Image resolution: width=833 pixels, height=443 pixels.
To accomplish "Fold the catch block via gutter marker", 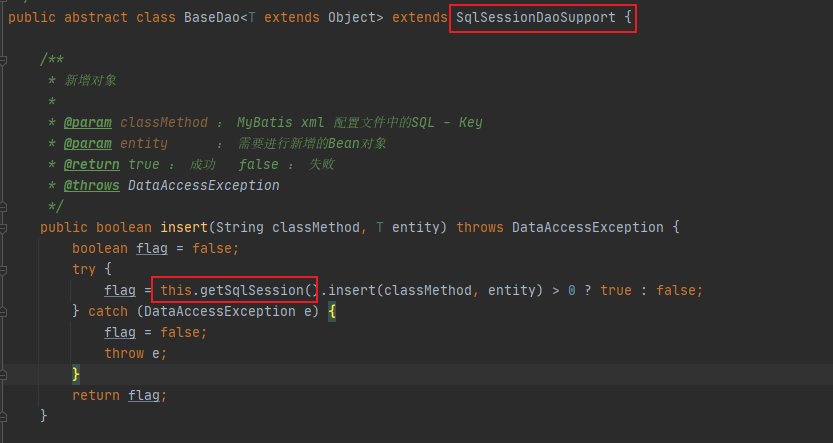I will click(x=3, y=312).
